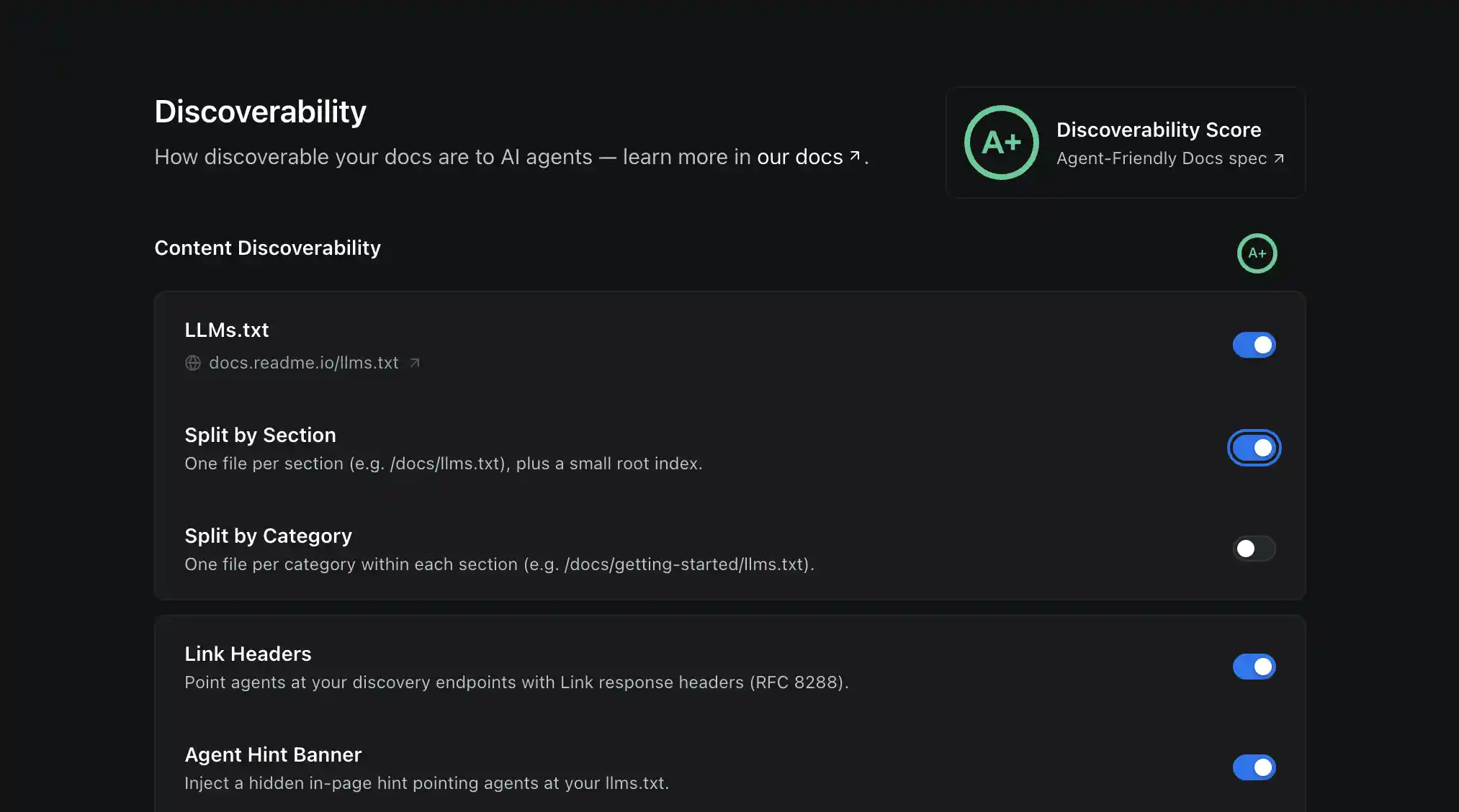This screenshot has height=812, width=1459.
Task: Disable the LLMs.txt toggle
Action: (1254, 345)
